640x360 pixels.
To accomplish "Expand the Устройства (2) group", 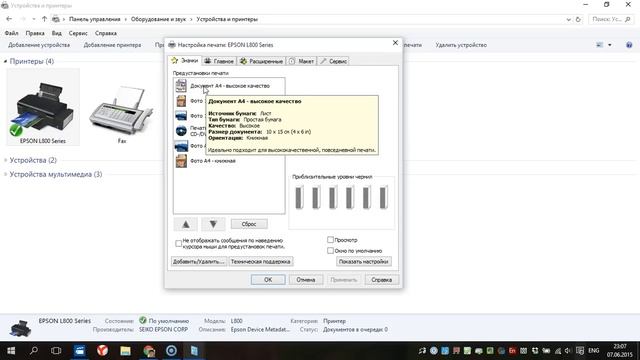I will point(5,160).
